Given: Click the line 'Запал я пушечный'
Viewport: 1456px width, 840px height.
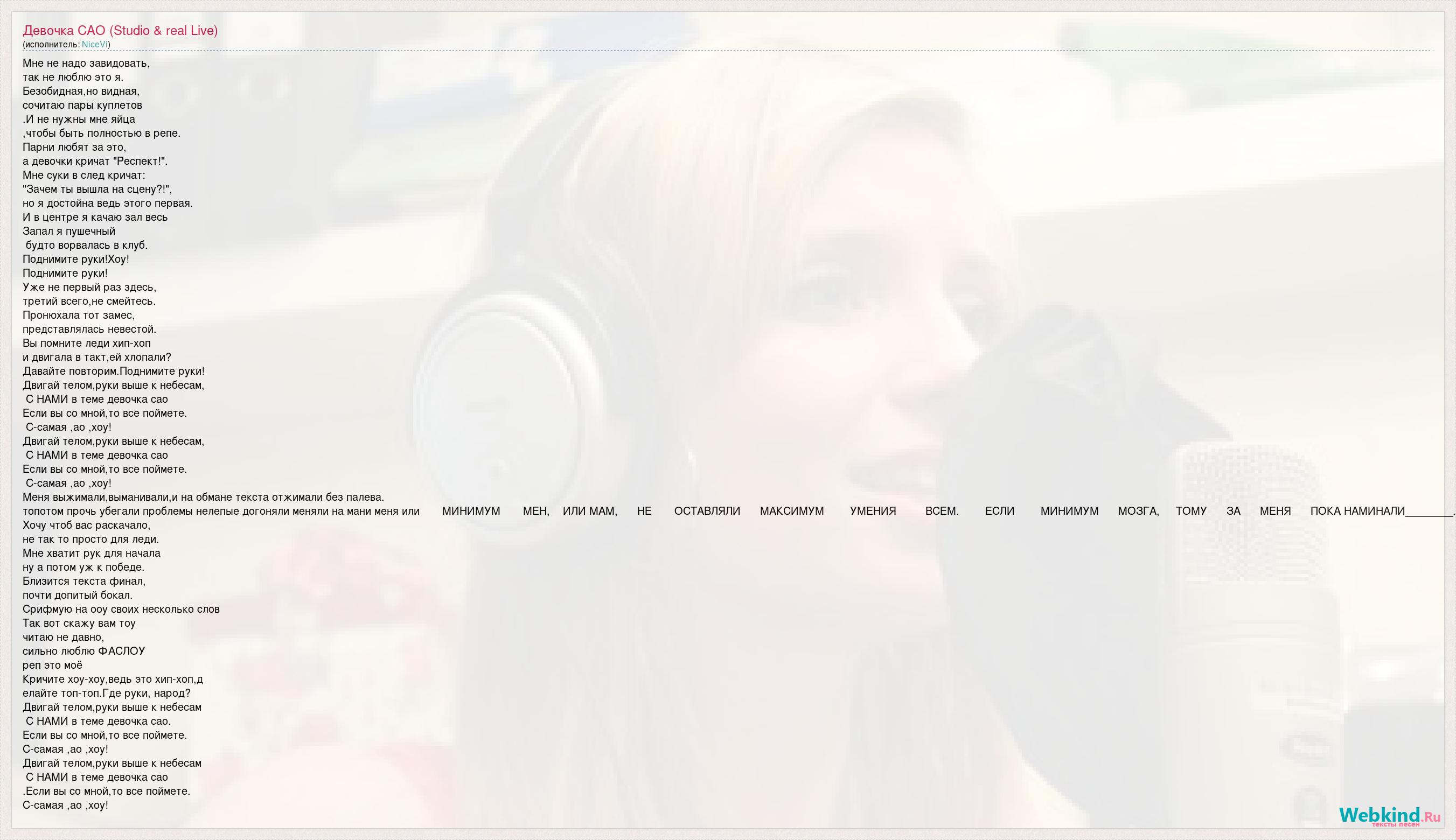Looking at the screenshot, I should [x=68, y=232].
